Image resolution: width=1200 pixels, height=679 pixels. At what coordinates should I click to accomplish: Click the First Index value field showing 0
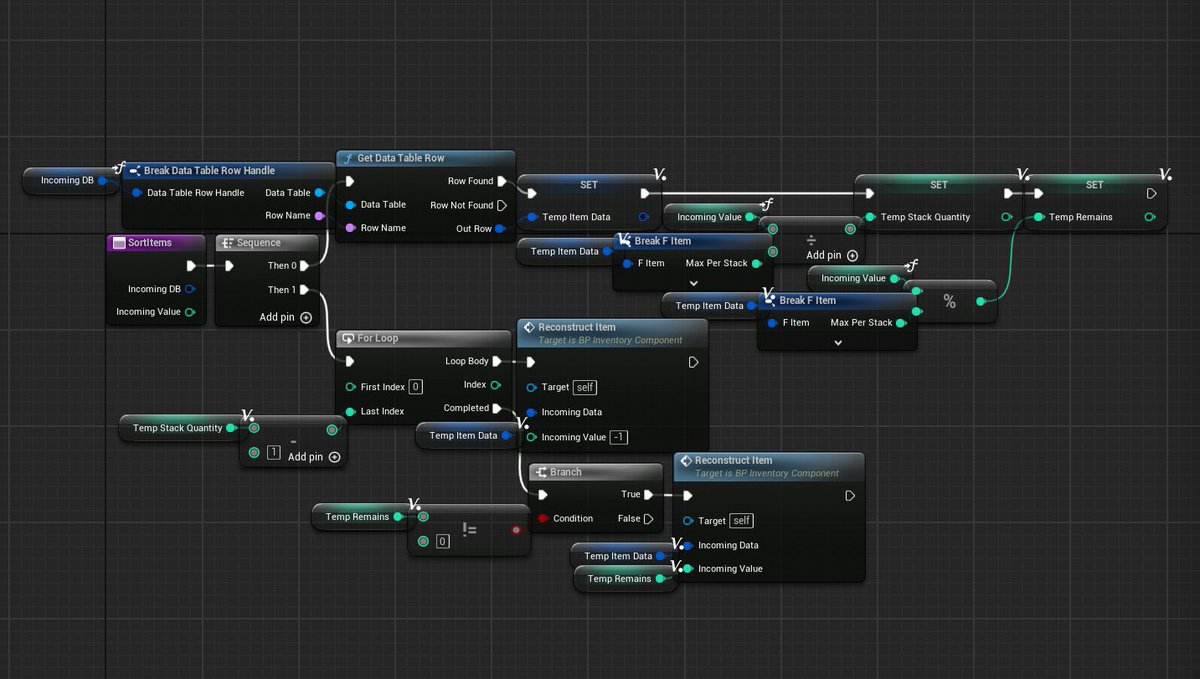point(416,387)
